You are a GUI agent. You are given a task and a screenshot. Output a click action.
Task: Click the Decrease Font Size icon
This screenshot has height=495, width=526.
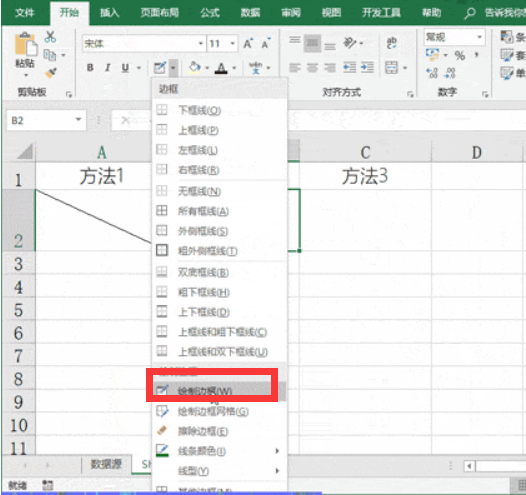click(266, 44)
